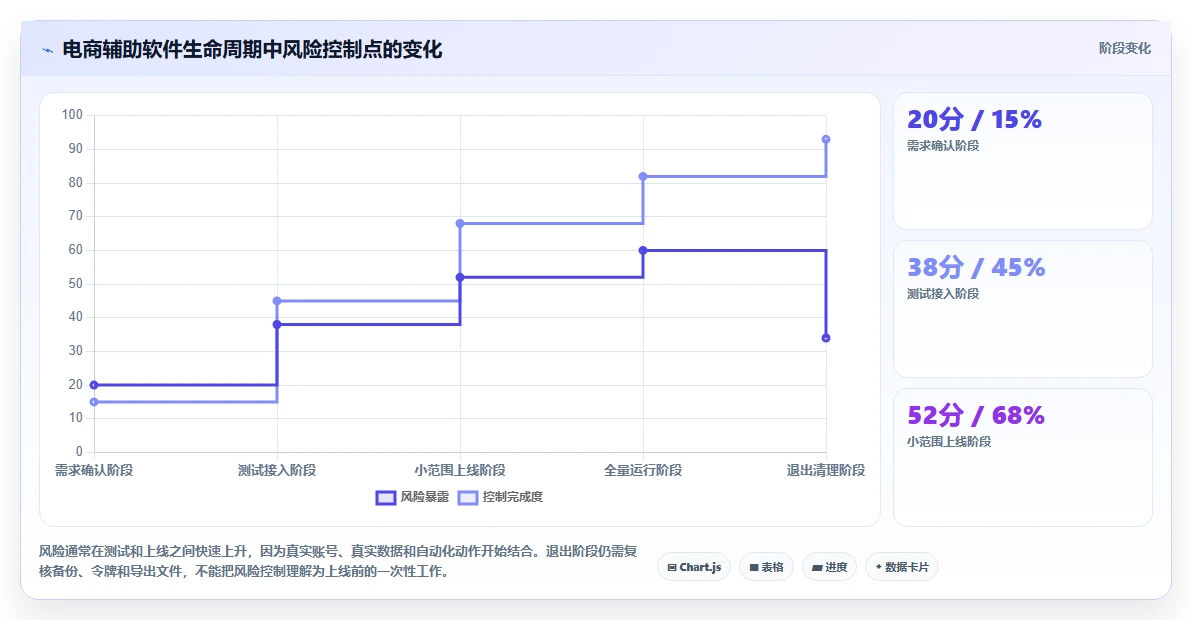The width and height of the screenshot is (1192, 620).
Task: Click the title 电商辅助软件生命周期中风险控制点的变化
Action: pos(252,49)
